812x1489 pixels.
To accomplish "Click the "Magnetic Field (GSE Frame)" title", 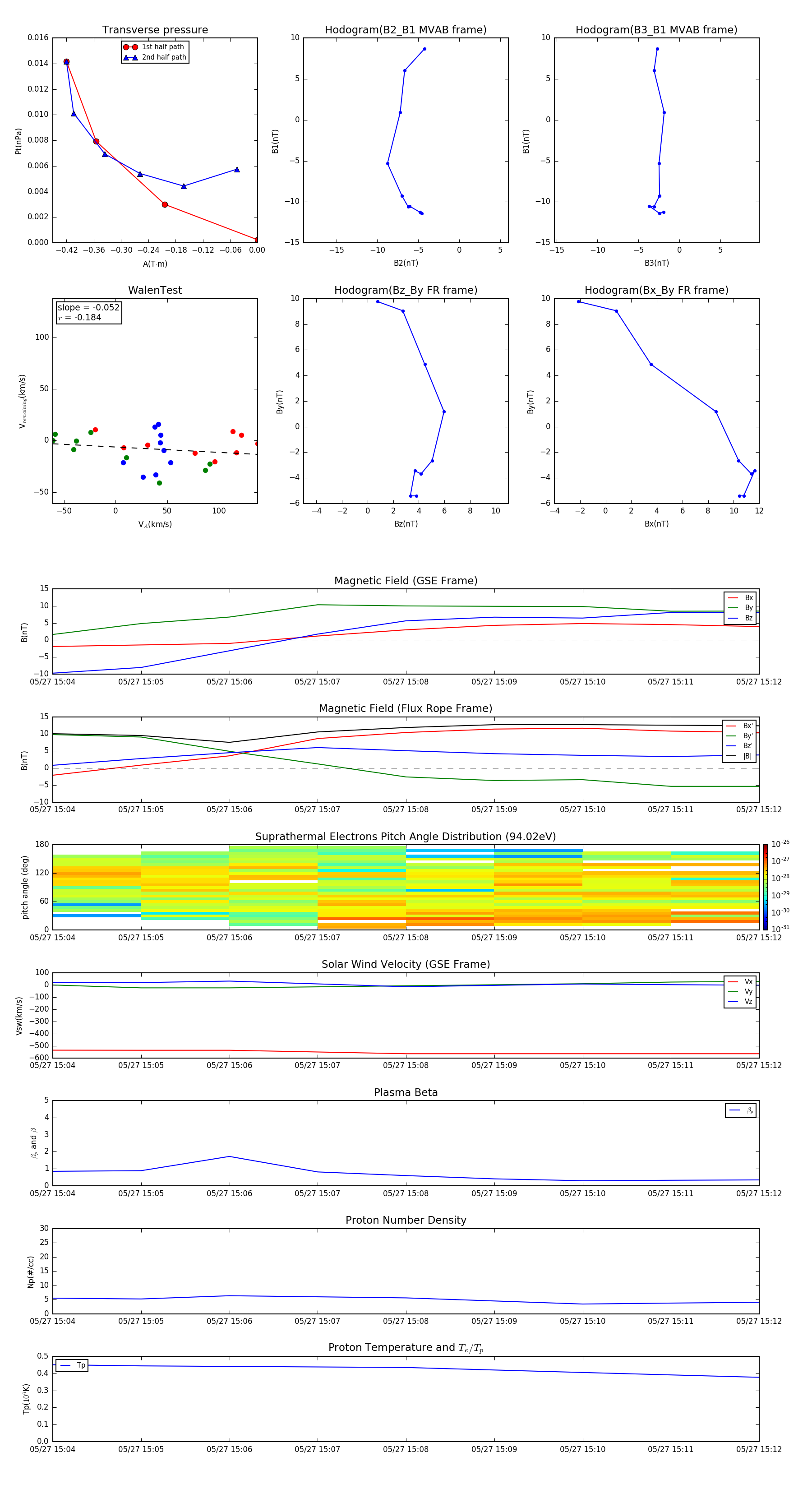I will pyautogui.click(x=406, y=581).
